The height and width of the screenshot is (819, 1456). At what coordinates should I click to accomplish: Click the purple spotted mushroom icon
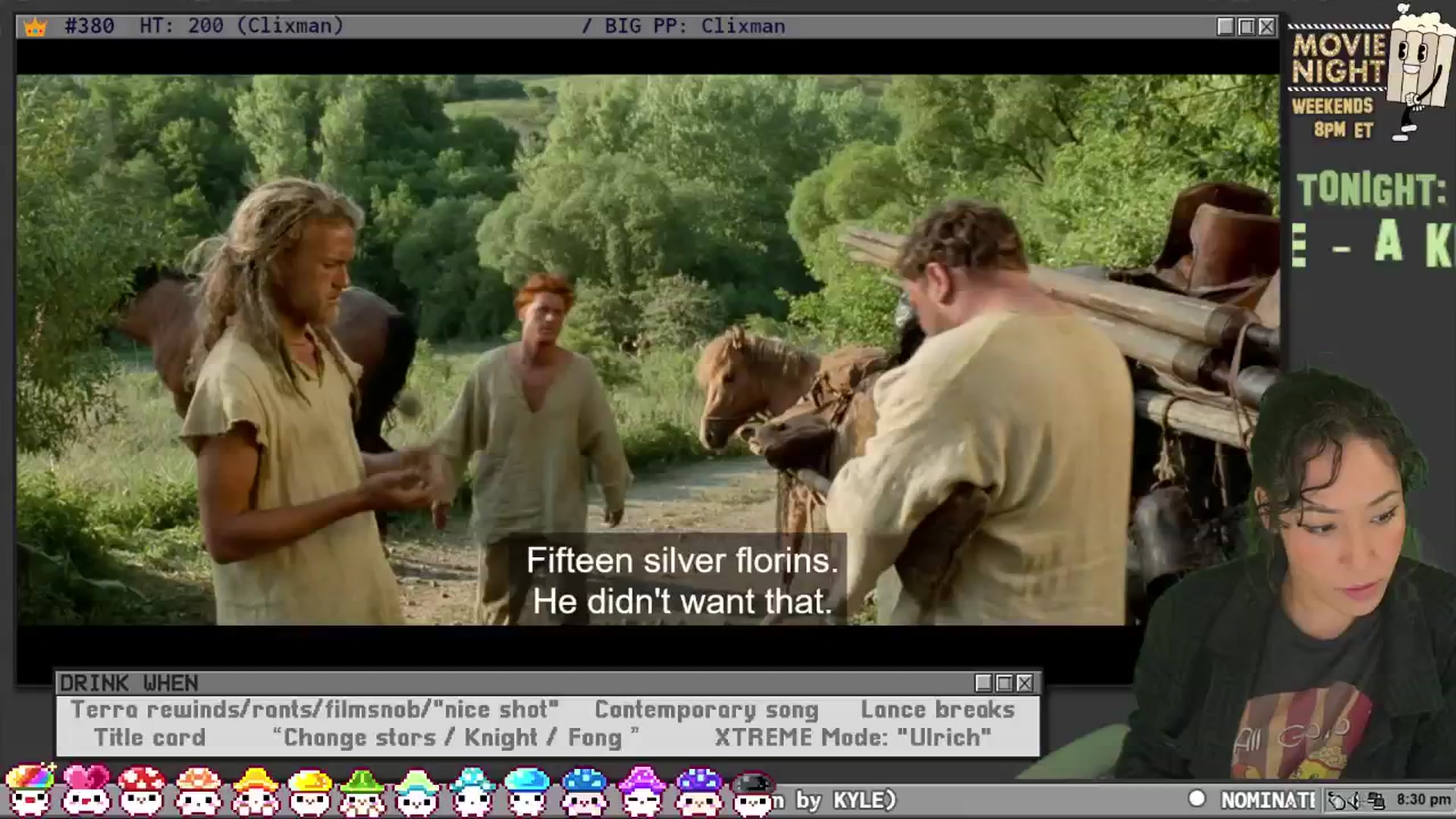pos(698,789)
